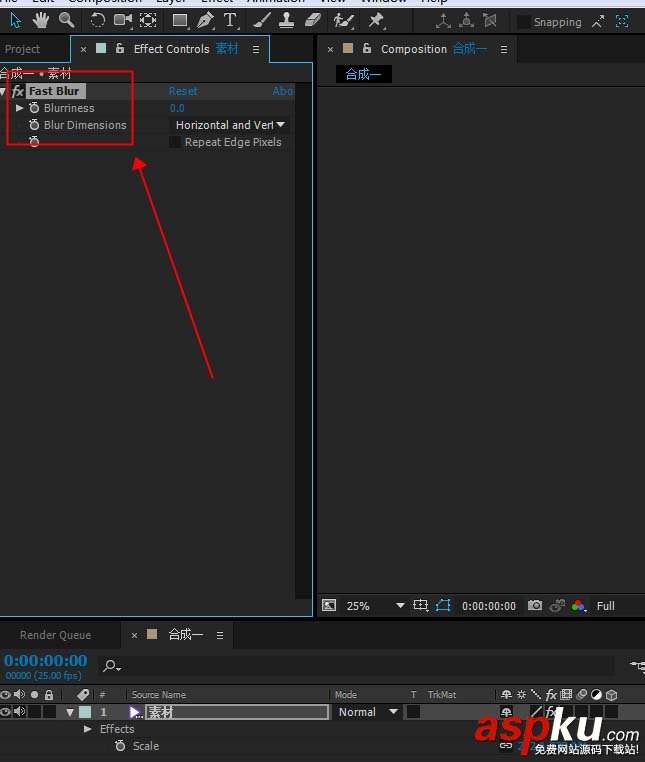Select the Roto Brush tool
Image resolution: width=645 pixels, height=762 pixels.
(x=343, y=20)
